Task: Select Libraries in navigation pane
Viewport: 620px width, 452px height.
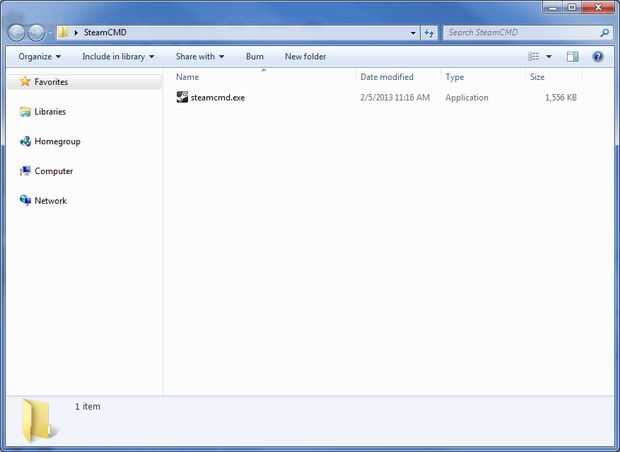Action: click(50, 112)
